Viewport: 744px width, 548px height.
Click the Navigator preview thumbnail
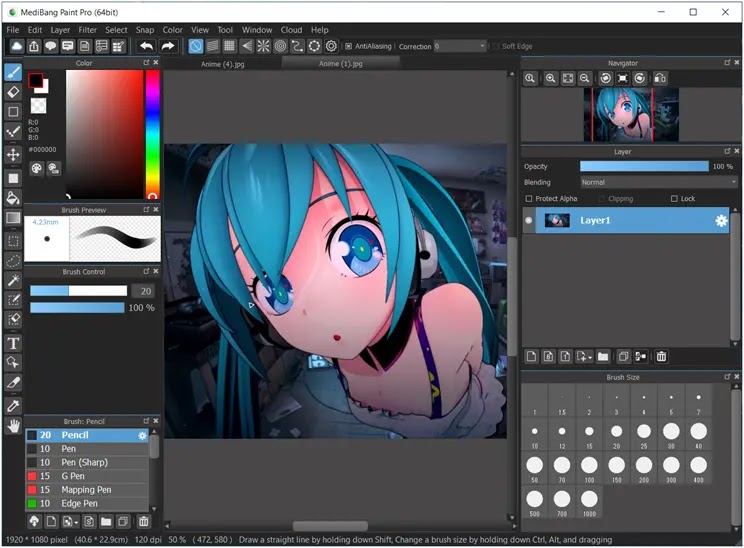click(x=631, y=114)
